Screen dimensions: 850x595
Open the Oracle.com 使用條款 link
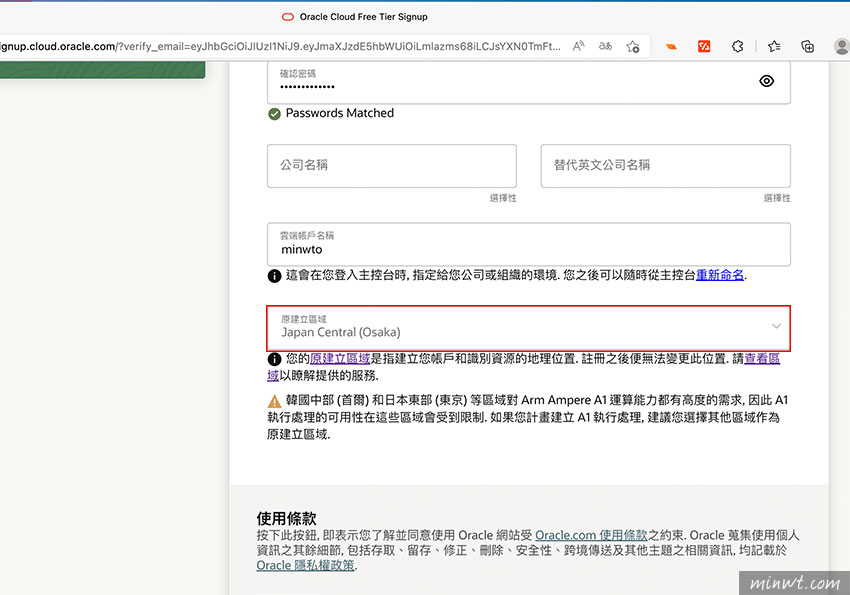pos(591,535)
